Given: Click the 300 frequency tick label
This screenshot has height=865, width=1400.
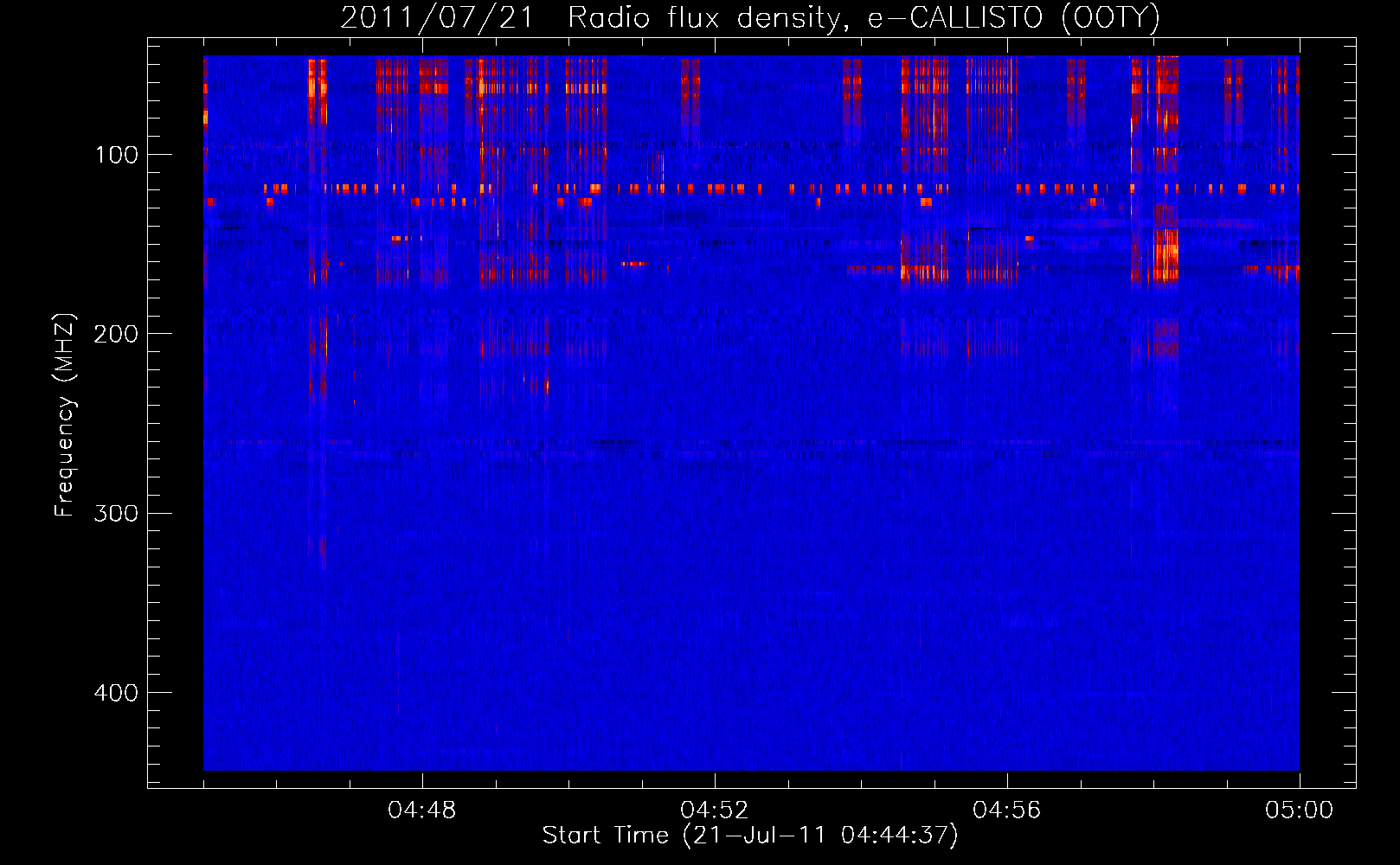Looking at the screenshot, I should [x=117, y=513].
